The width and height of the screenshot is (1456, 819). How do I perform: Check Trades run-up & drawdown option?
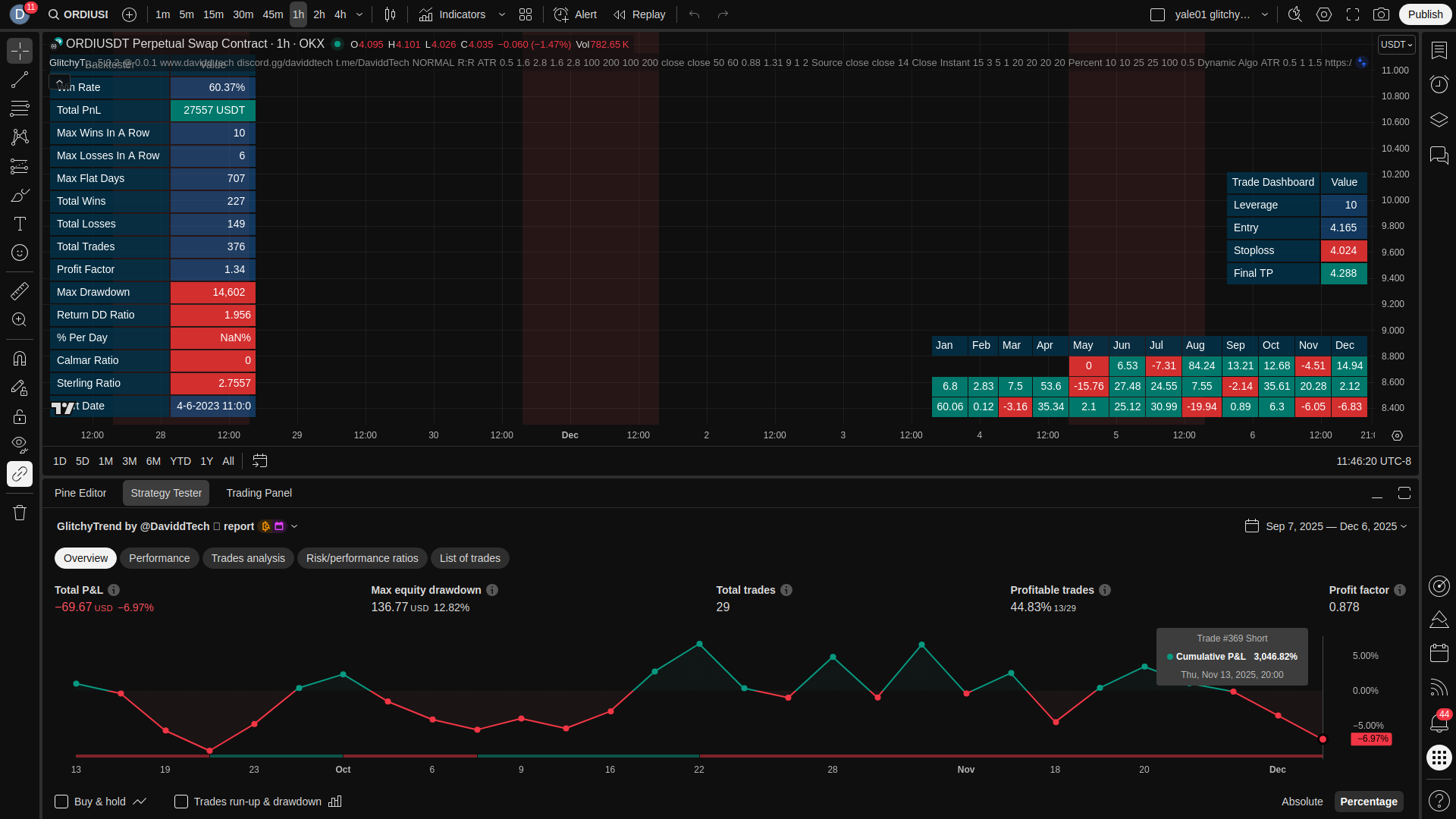pyautogui.click(x=181, y=802)
